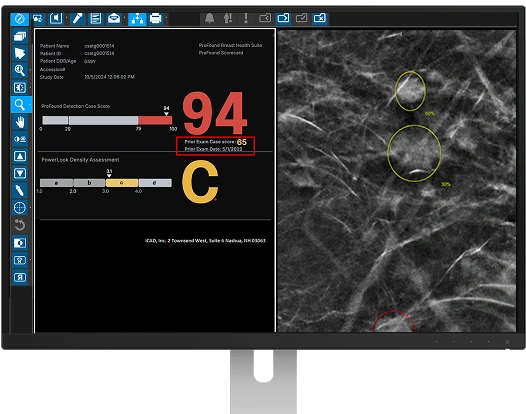Select the marker pen tool in the top toolbar
This screenshot has height=414, width=526.
77,18
